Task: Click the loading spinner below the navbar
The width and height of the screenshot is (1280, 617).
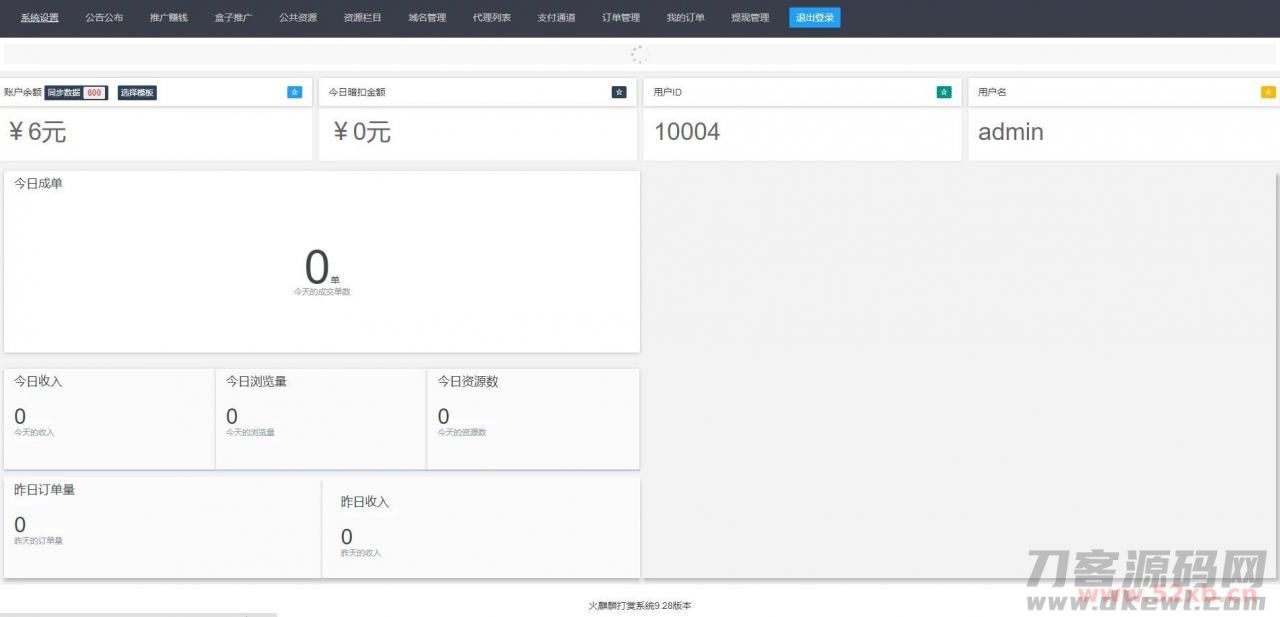Action: (x=640, y=55)
